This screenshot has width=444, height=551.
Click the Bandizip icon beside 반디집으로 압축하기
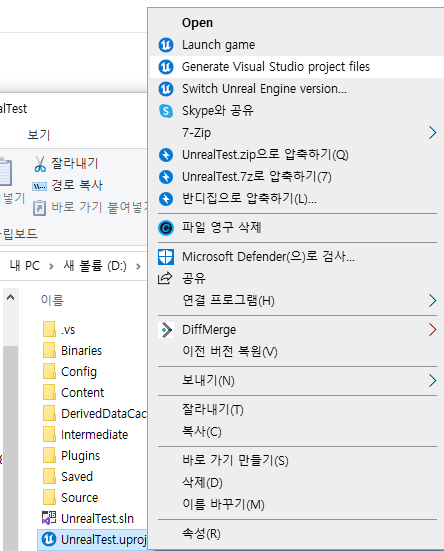166,199
